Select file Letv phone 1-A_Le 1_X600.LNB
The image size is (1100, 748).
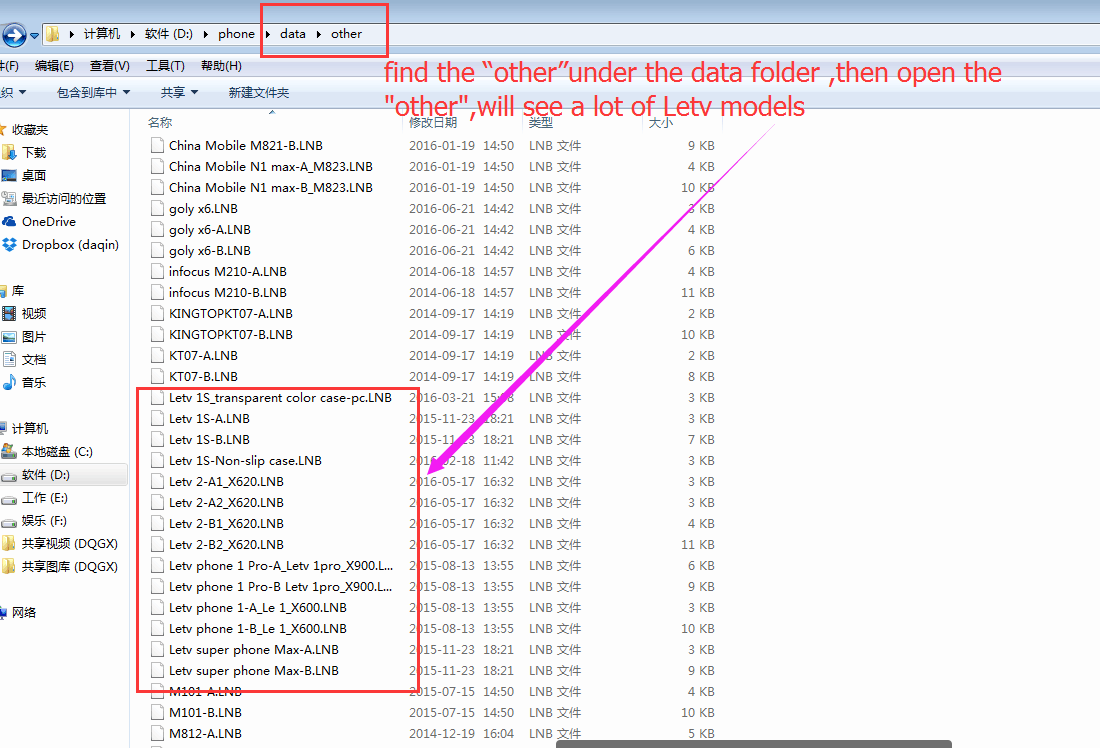click(257, 608)
